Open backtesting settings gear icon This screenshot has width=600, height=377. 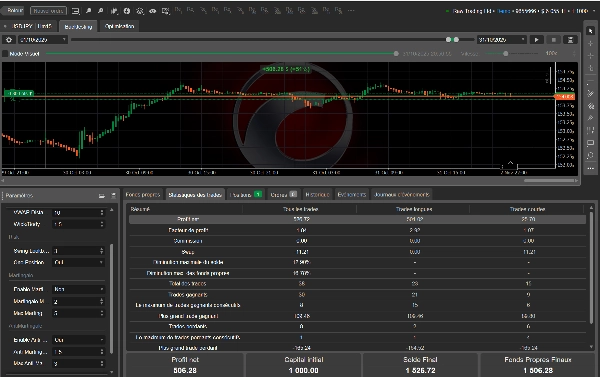(x=9, y=40)
